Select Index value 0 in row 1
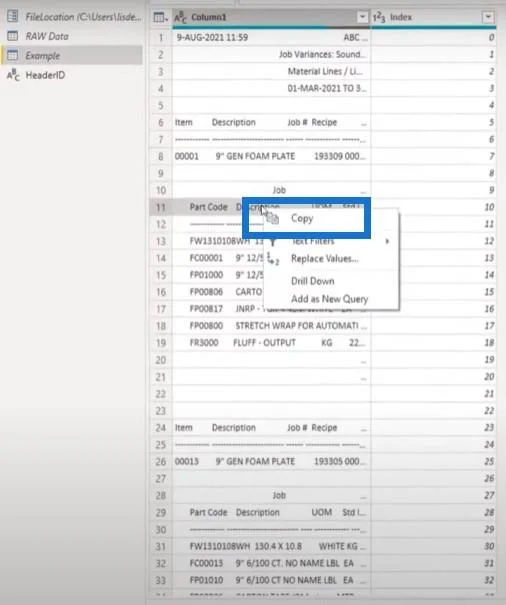Screen dimensions: 506x605 [x=433, y=37]
